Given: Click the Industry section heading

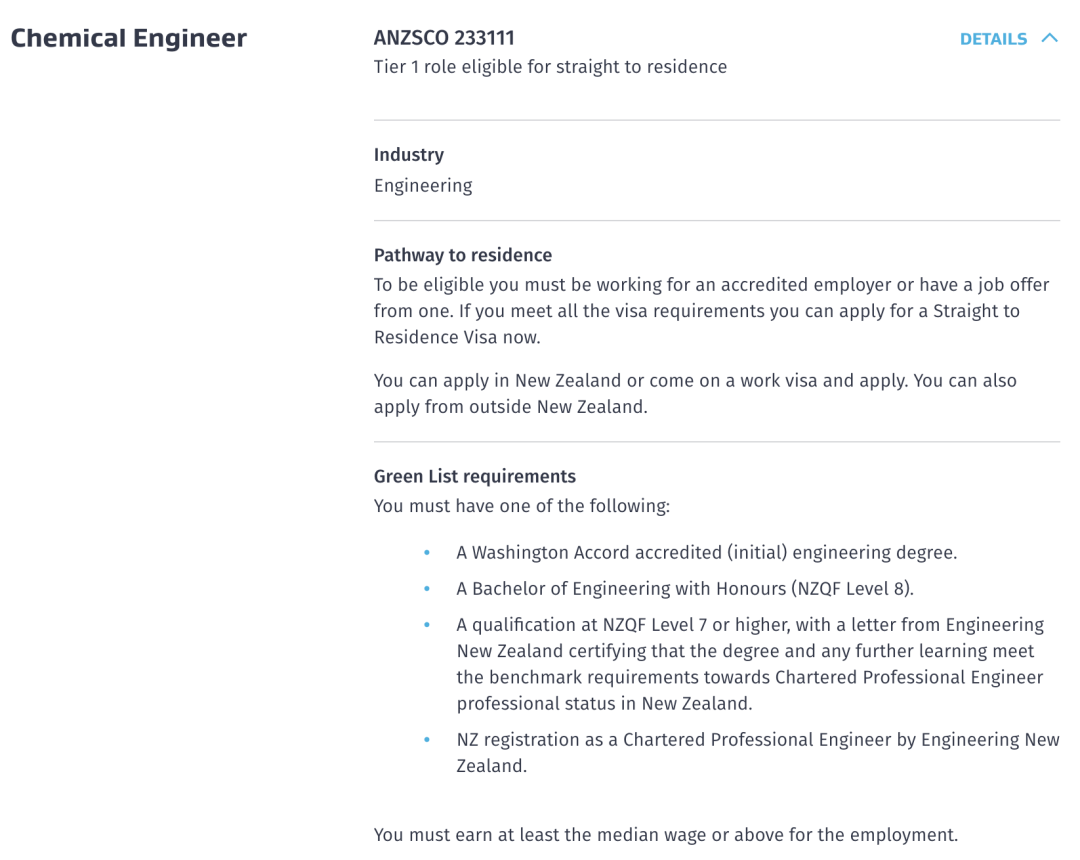Looking at the screenshot, I should pos(408,155).
